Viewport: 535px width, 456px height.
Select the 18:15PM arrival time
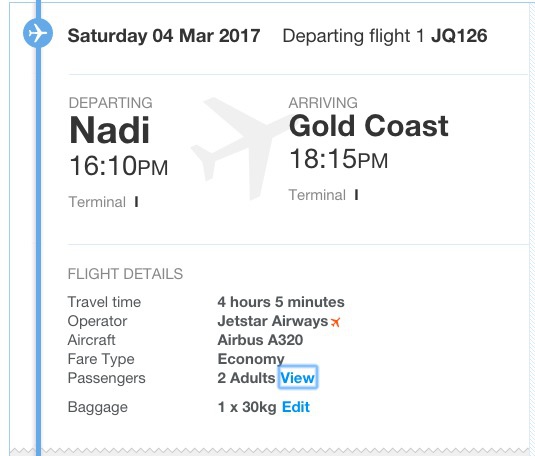(x=339, y=159)
